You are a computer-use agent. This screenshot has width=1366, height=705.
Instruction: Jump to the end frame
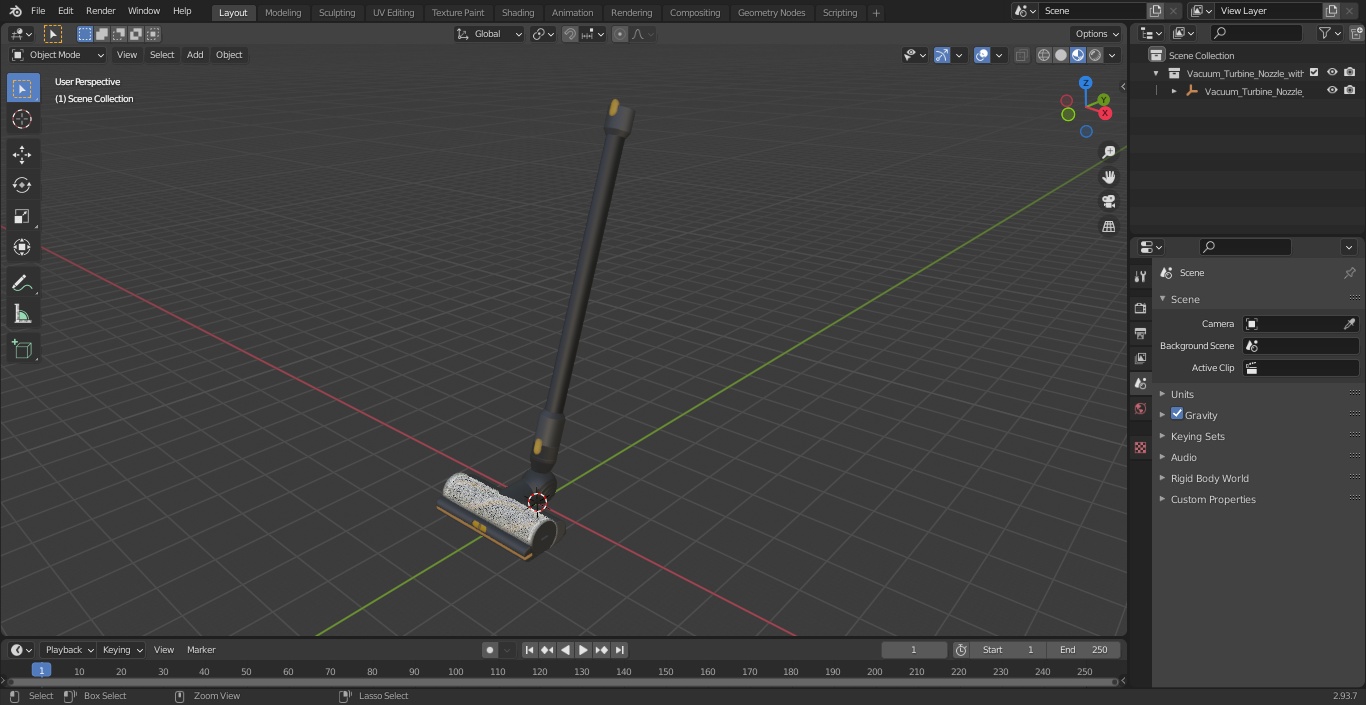coord(619,650)
